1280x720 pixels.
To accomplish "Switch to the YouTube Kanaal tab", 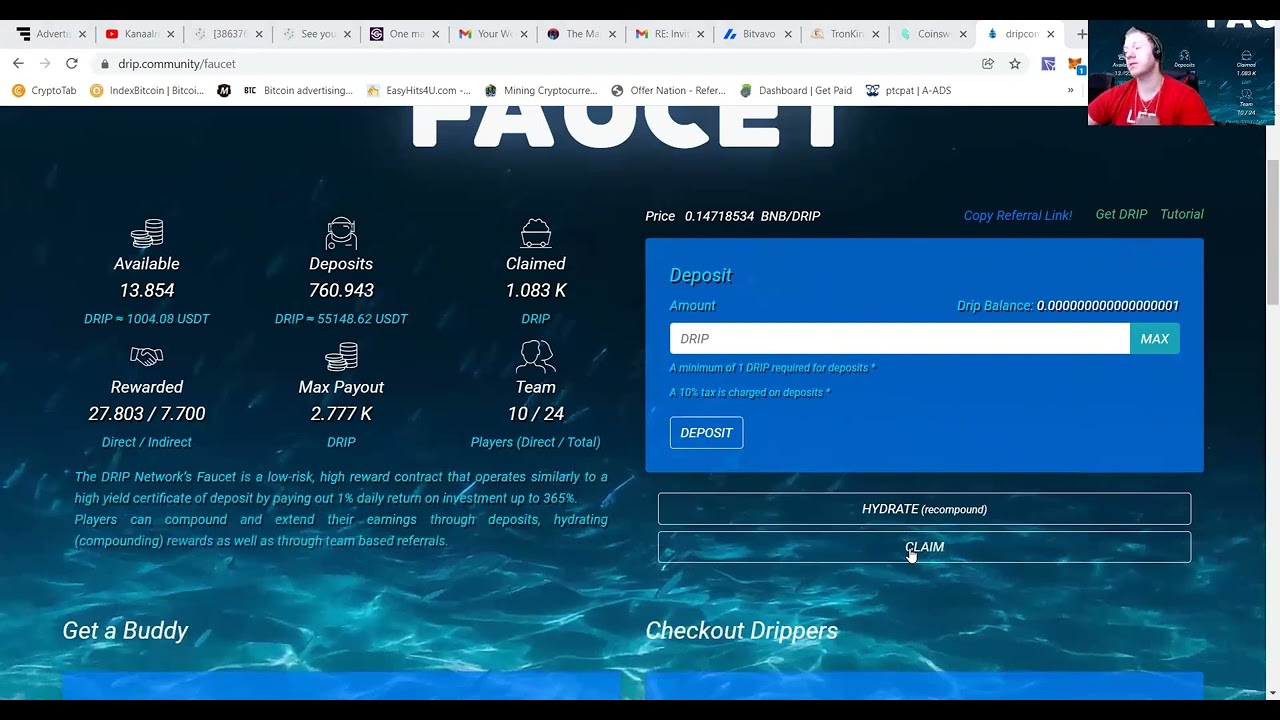I will tap(133, 34).
